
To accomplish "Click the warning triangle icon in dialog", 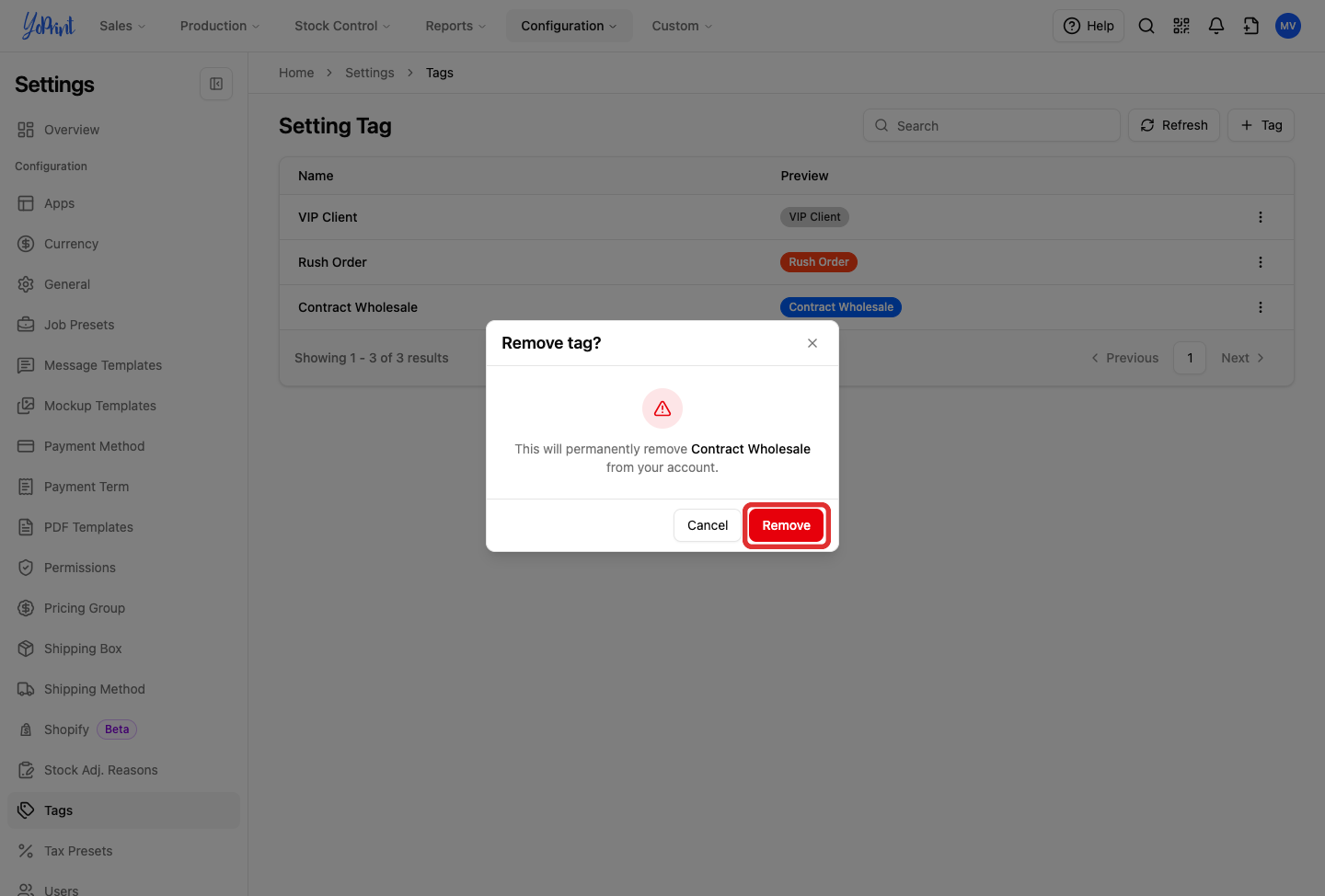I will (662, 408).
